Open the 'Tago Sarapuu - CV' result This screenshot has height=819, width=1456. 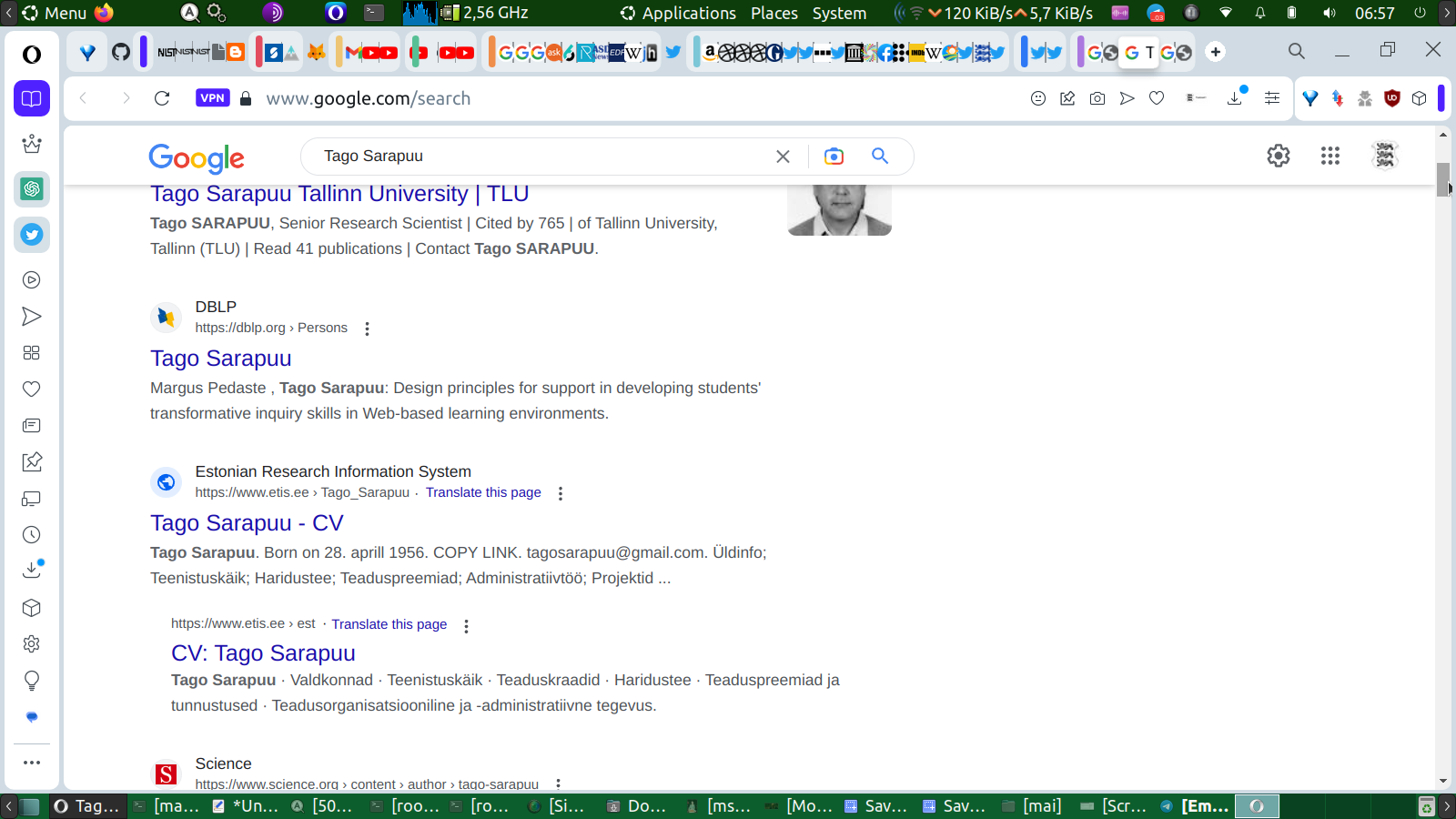point(247,523)
